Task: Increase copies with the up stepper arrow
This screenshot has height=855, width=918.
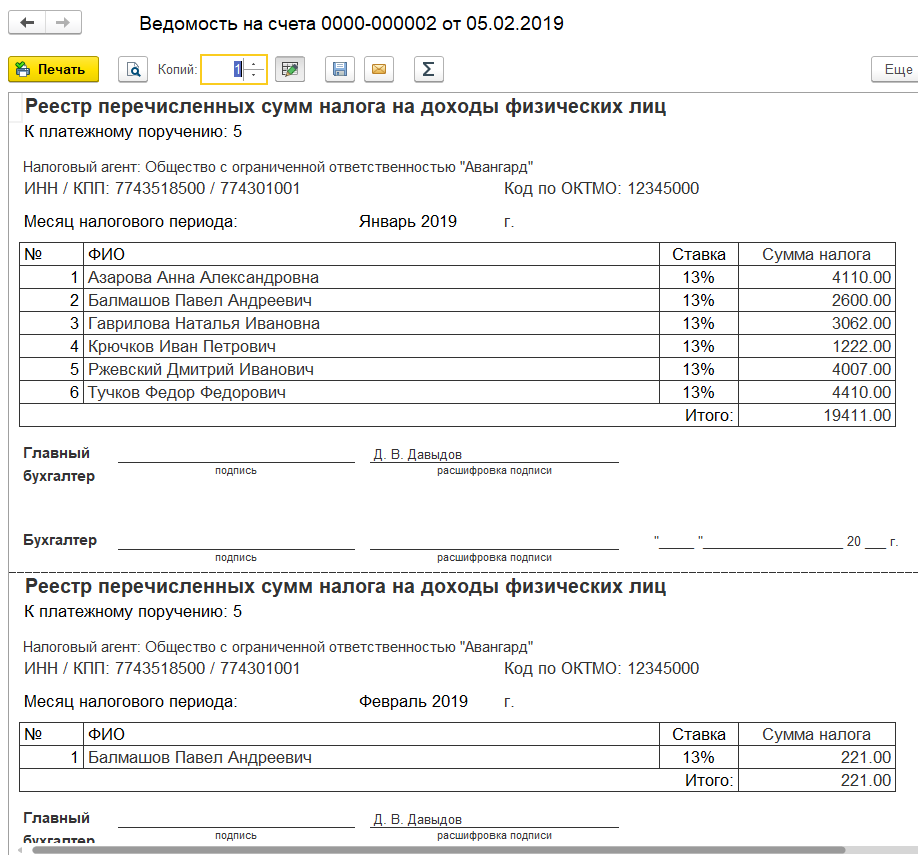Action: pyautogui.click(x=255, y=64)
